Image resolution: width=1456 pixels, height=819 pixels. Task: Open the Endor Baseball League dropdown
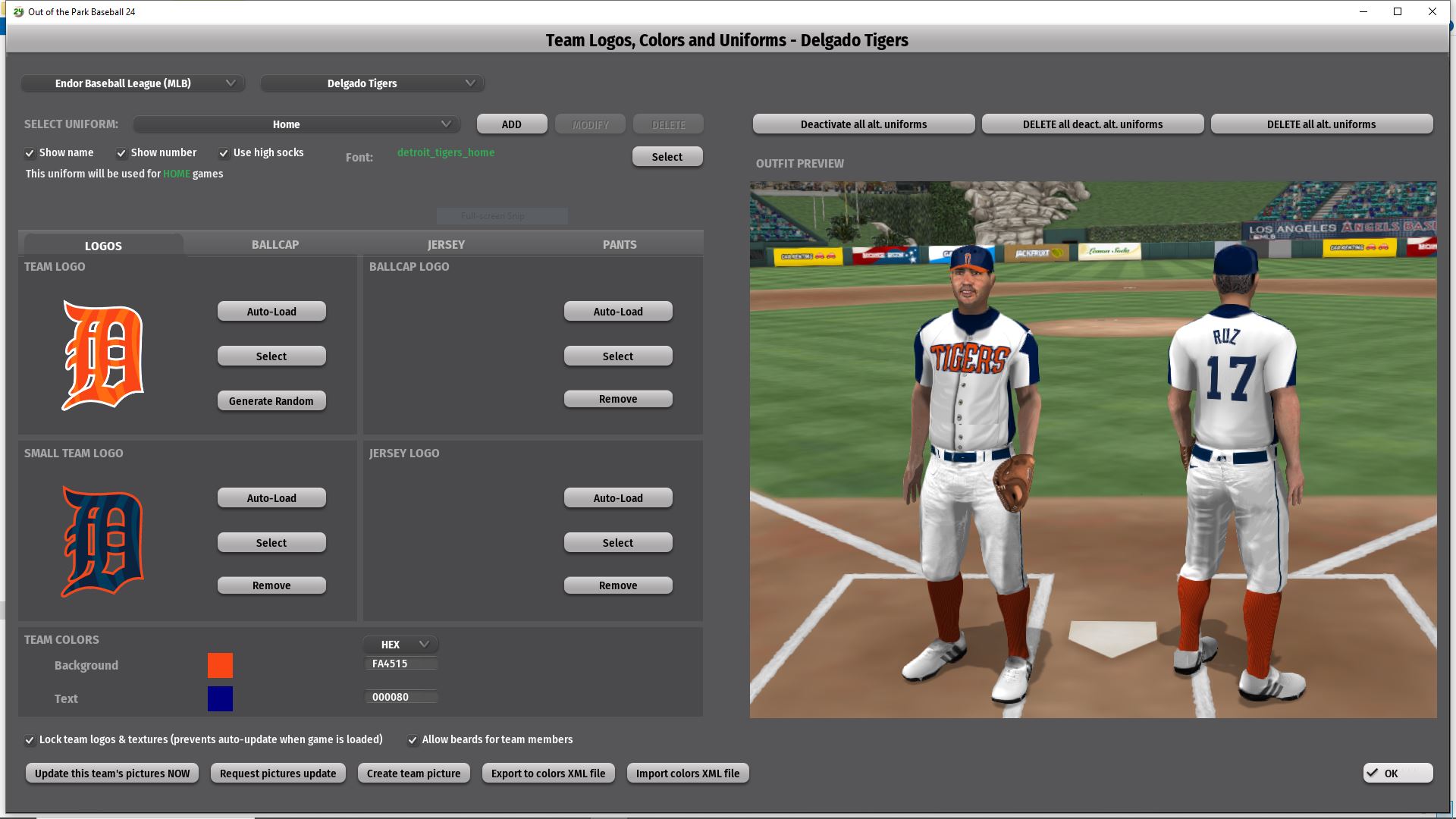[133, 83]
